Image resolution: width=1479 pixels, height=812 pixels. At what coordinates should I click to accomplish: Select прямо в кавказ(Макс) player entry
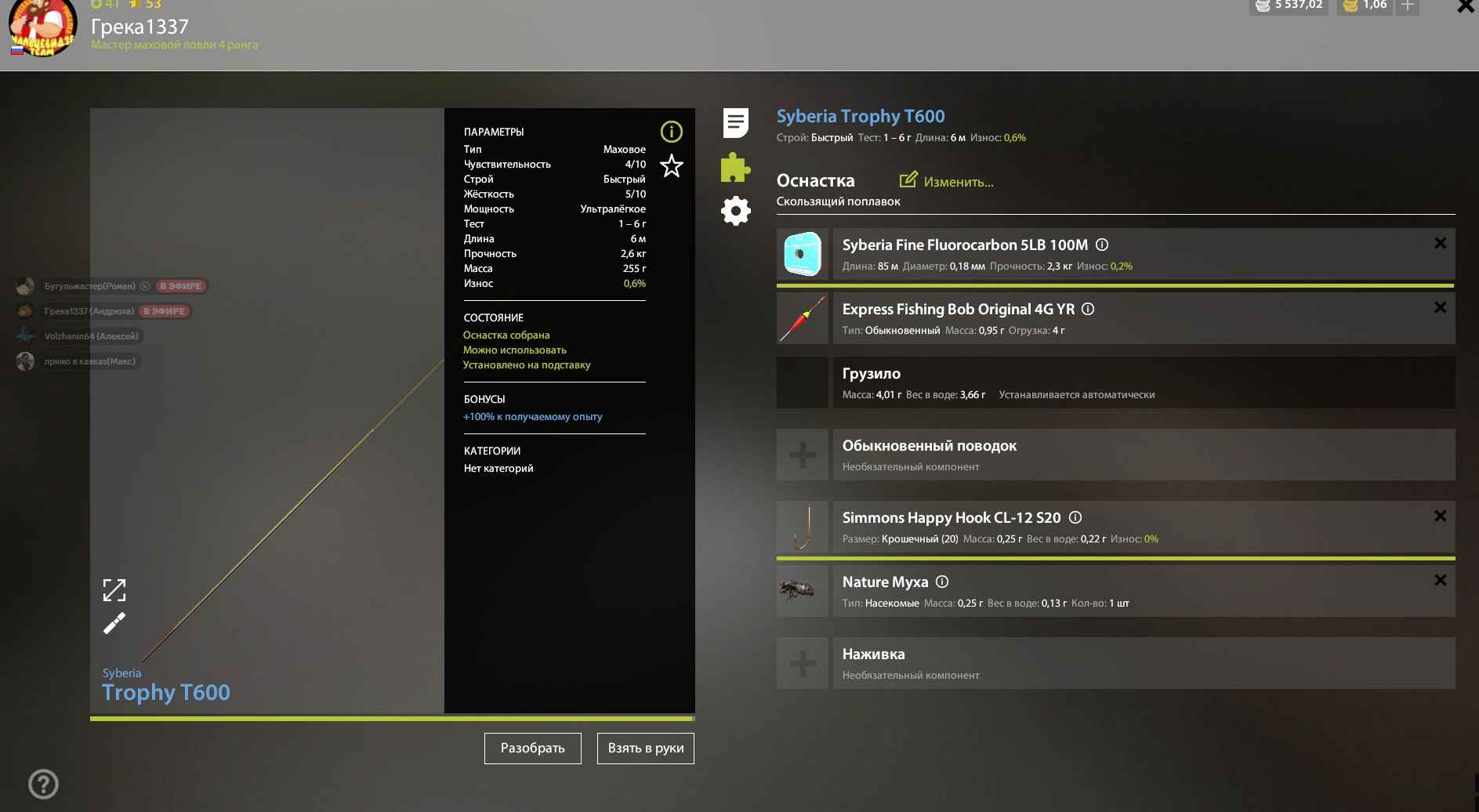click(x=78, y=361)
